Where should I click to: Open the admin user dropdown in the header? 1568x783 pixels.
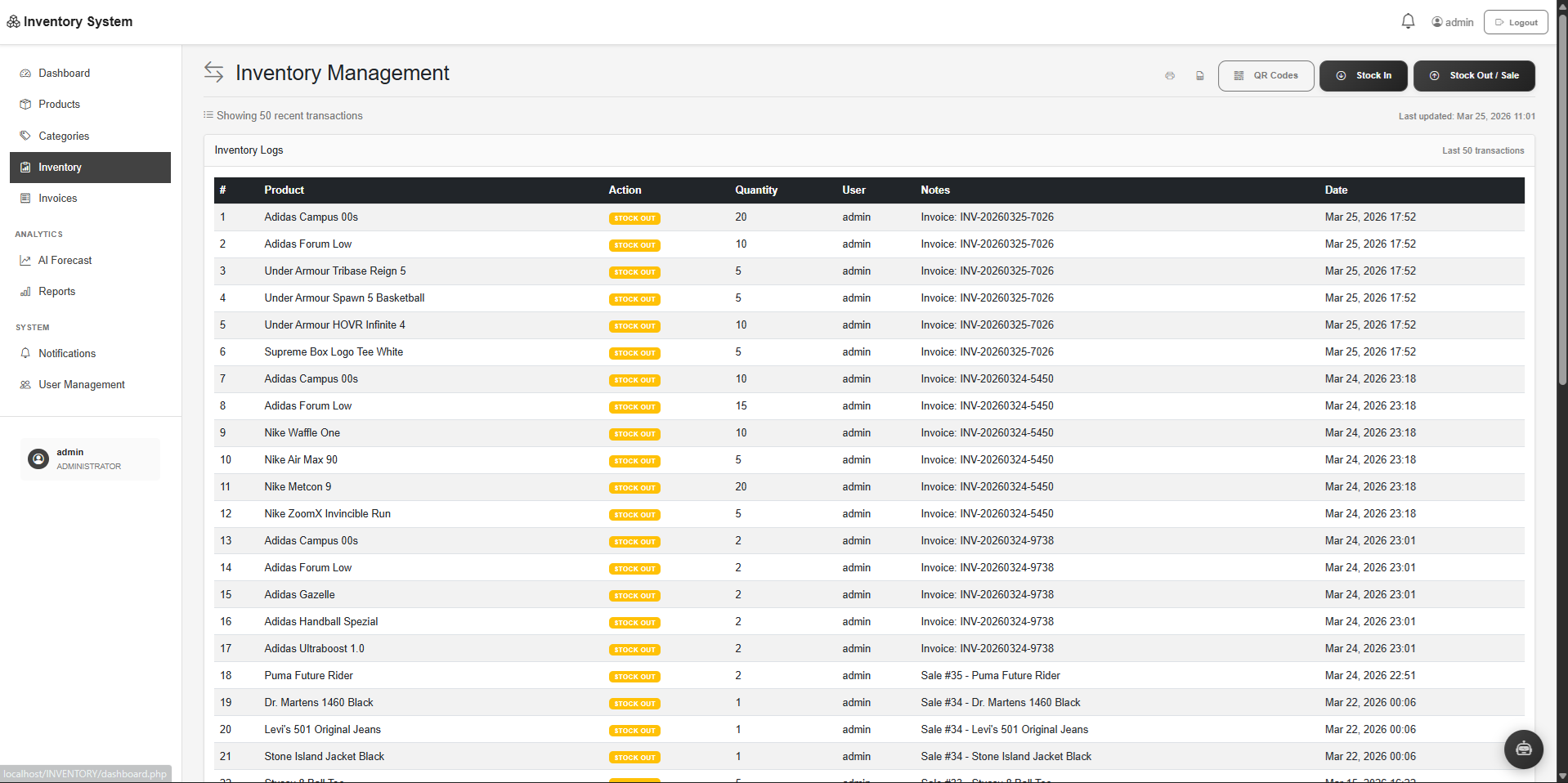tap(1452, 21)
